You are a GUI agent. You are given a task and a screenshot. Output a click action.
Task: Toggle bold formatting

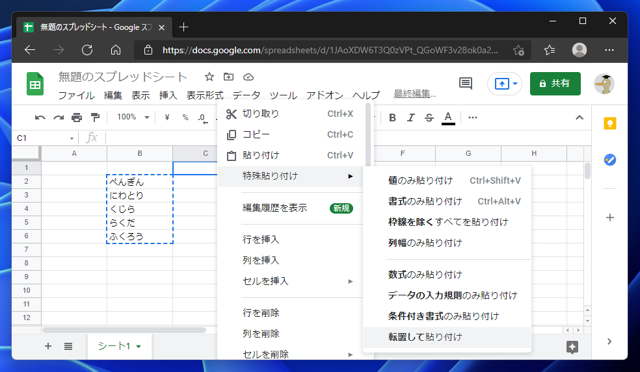(393, 118)
